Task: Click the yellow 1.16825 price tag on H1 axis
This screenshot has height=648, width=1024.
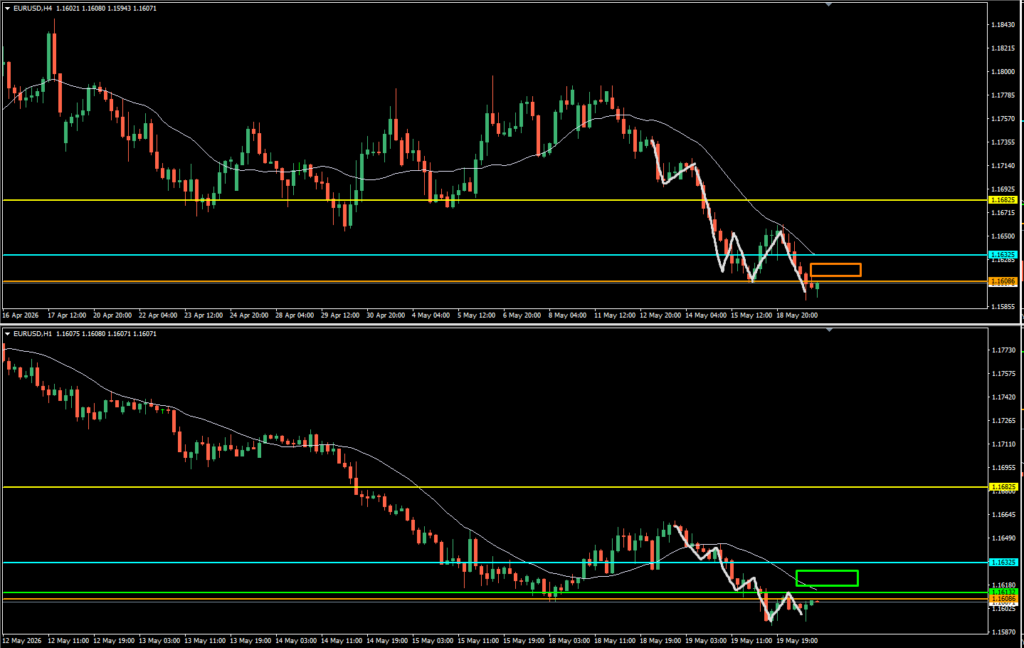Action: click(1003, 487)
